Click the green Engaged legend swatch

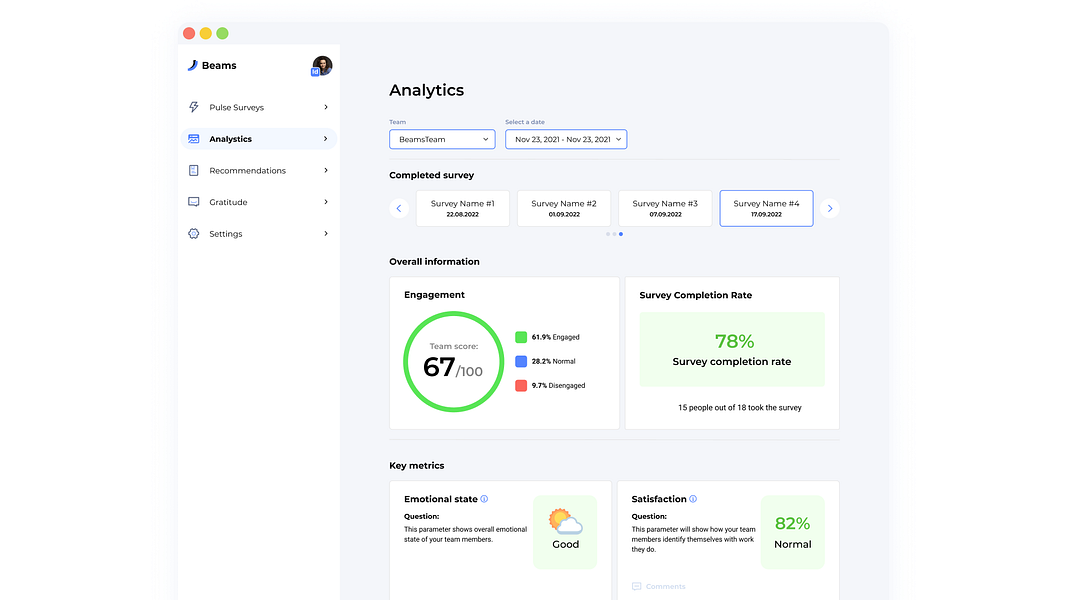(x=521, y=337)
